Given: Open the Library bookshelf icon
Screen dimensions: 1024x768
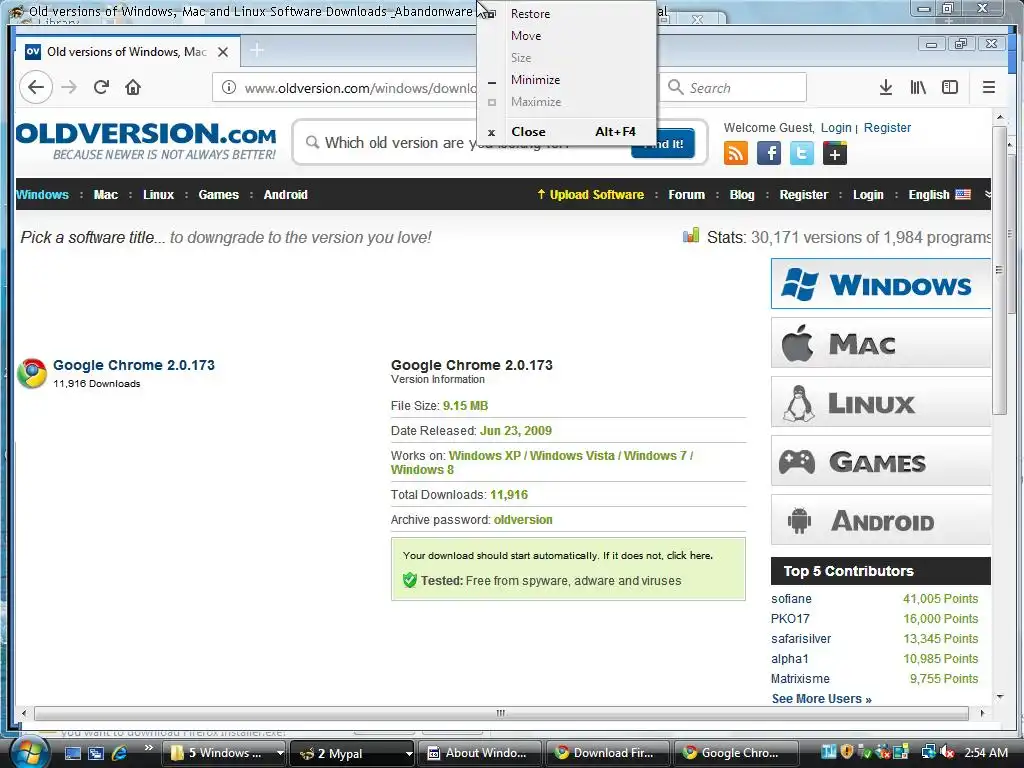Looking at the screenshot, I should pyautogui.click(x=918, y=88).
